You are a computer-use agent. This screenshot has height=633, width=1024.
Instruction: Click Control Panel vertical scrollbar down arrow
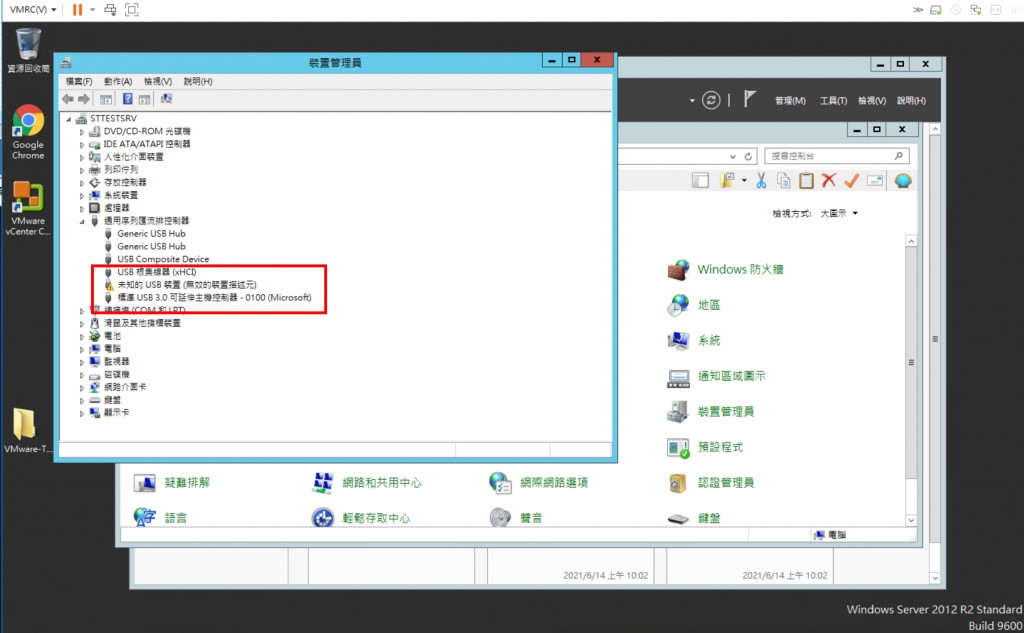pos(911,521)
